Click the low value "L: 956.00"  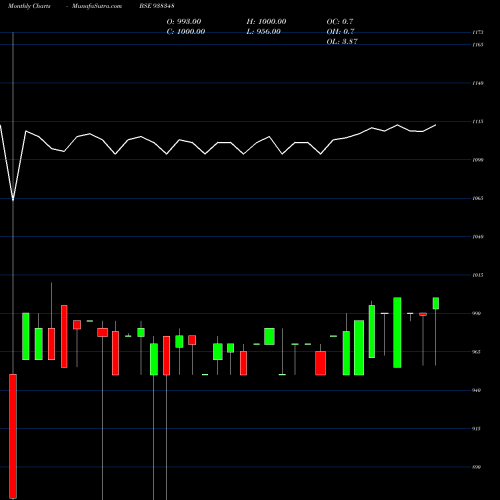(263, 31)
